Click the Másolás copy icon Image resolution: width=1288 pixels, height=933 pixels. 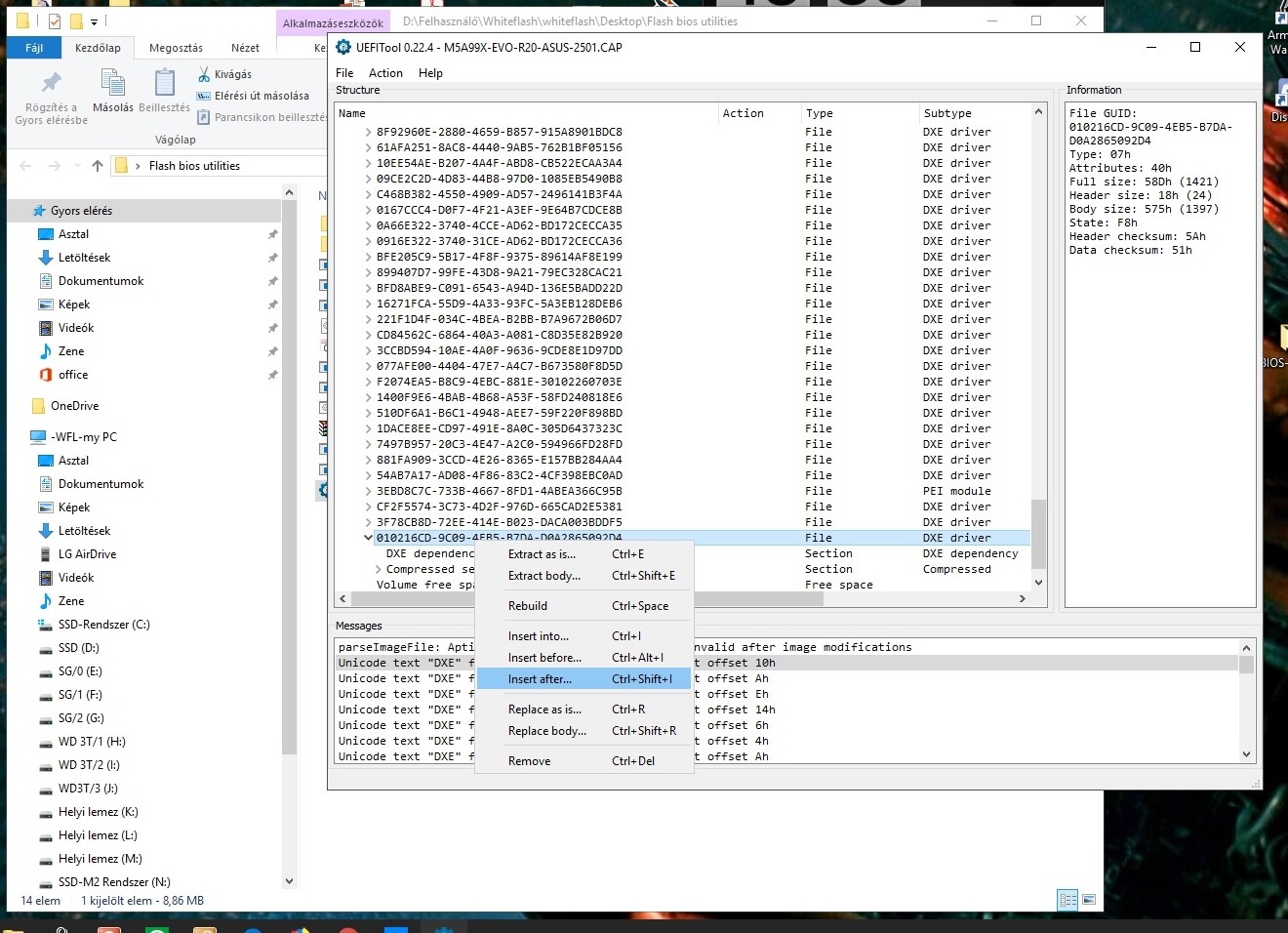(x=112, y=84)
